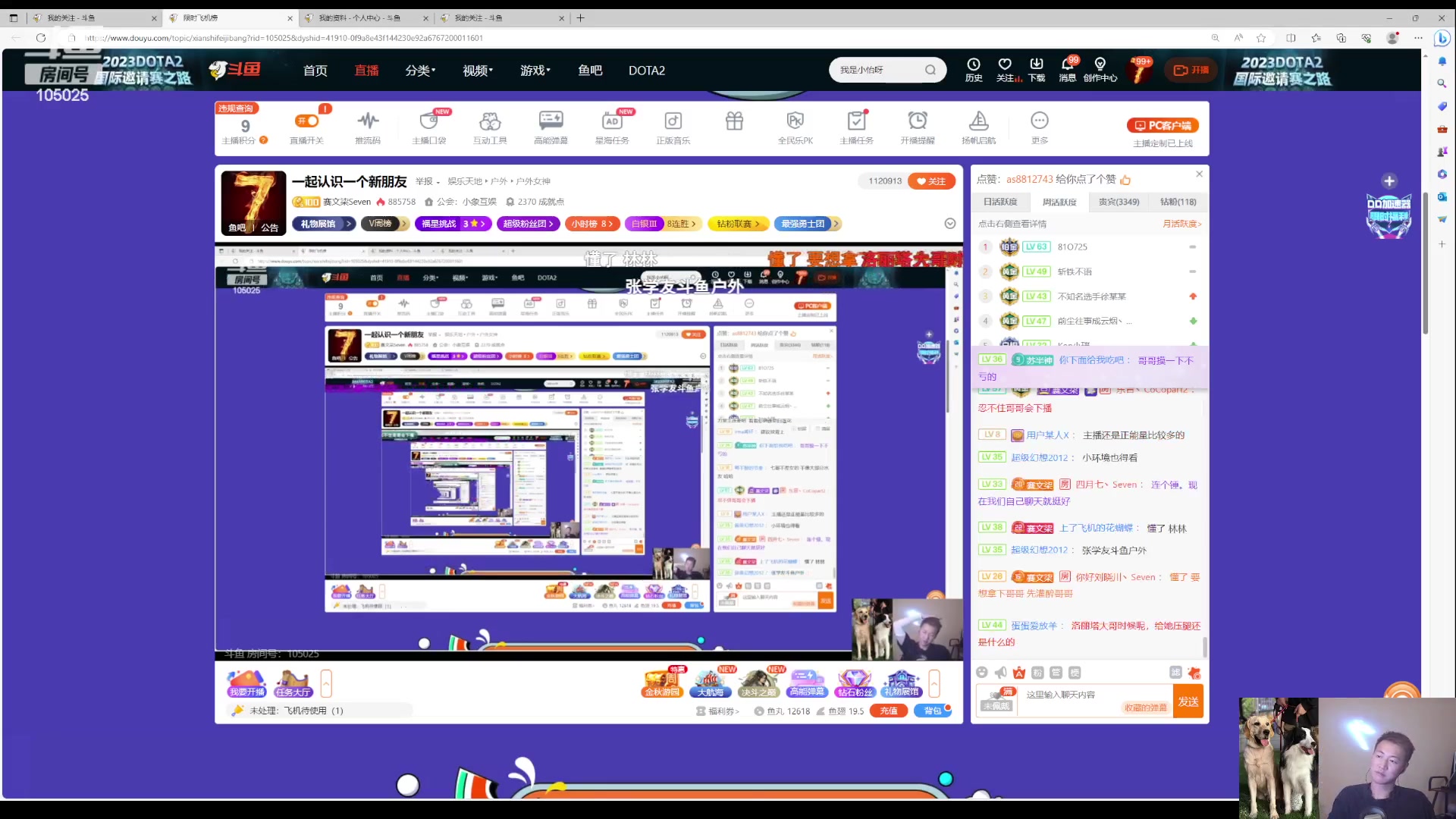Expand the 举报 report dropdown

point(427,181)
